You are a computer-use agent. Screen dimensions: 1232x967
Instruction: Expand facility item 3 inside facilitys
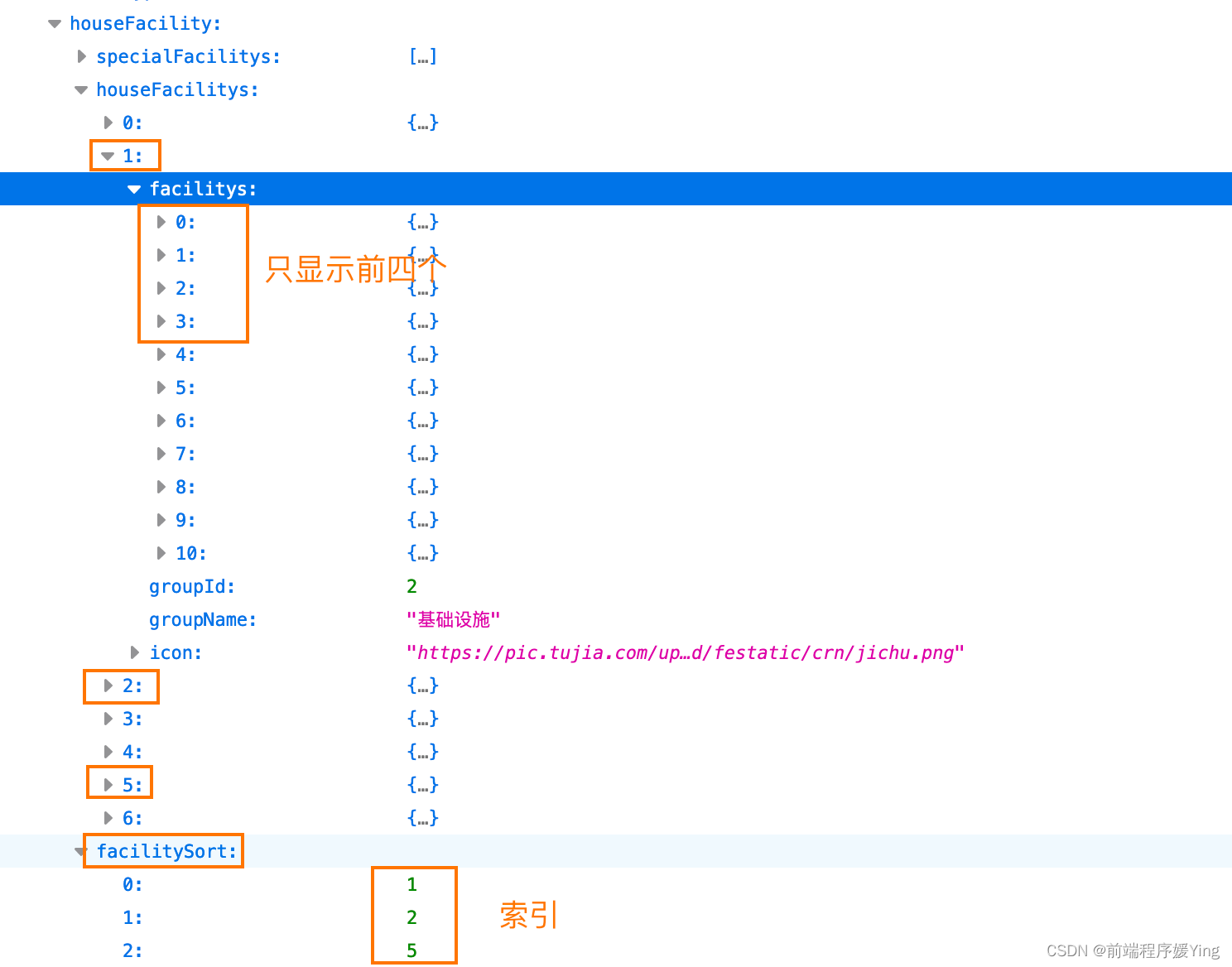161,321
